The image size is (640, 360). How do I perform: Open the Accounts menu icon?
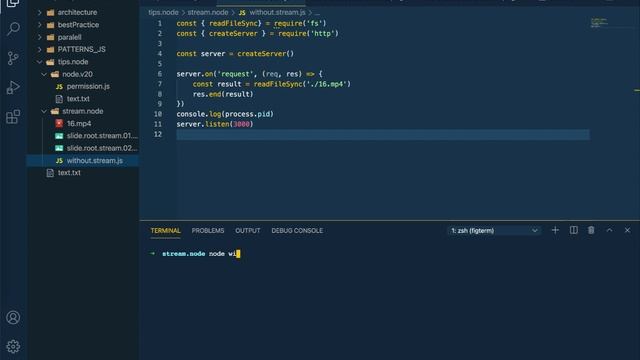pos(13,317)
